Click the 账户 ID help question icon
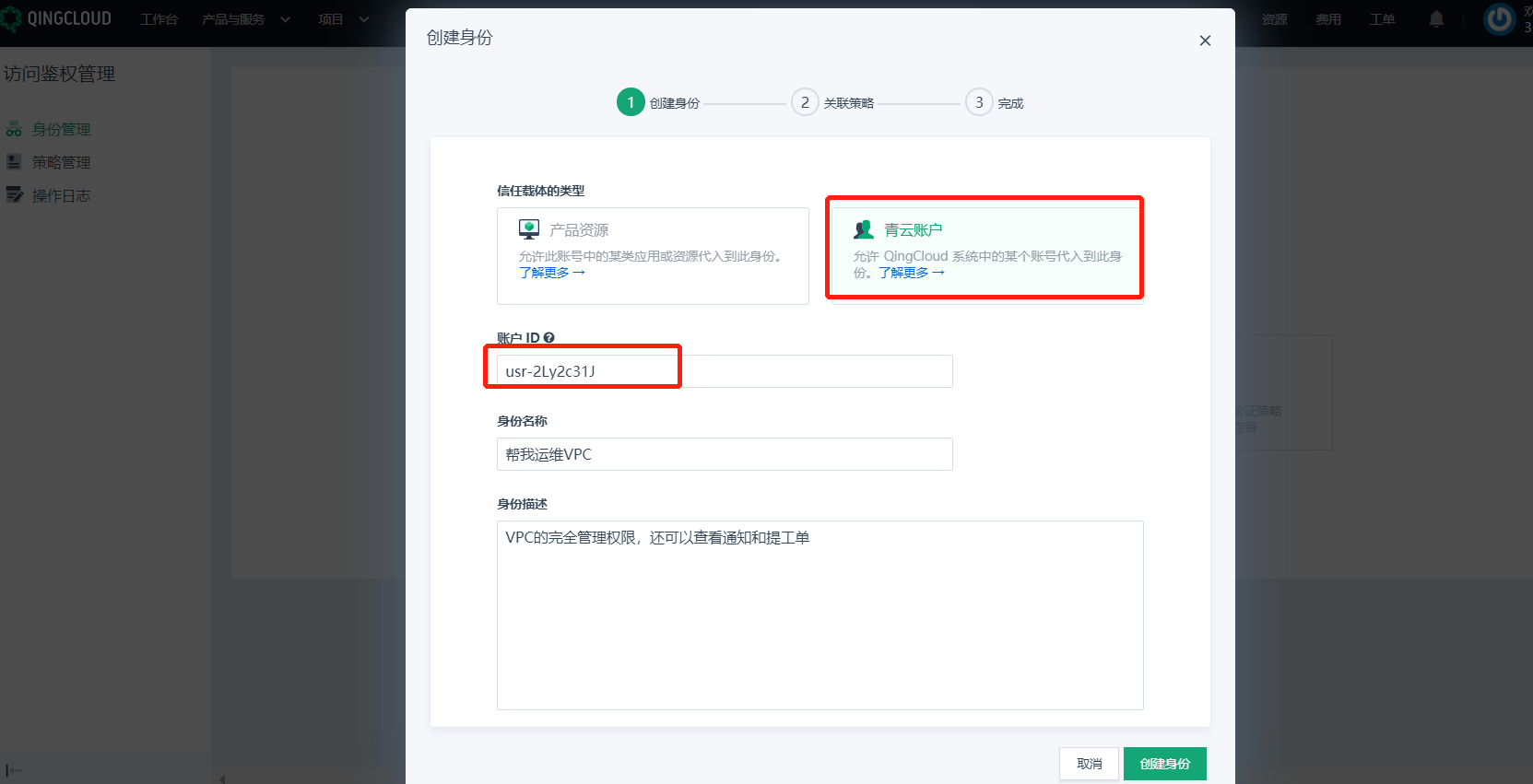The height and width of the screenshot is (784, 1533). click(549, 338)
